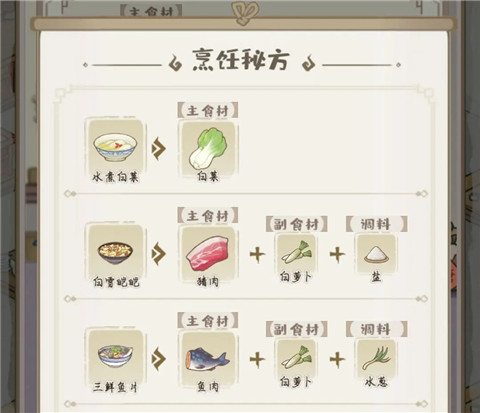The image size is (480, 413).
Task: Select the 盐 salt seasoning icon
Action: pos(376,254)
